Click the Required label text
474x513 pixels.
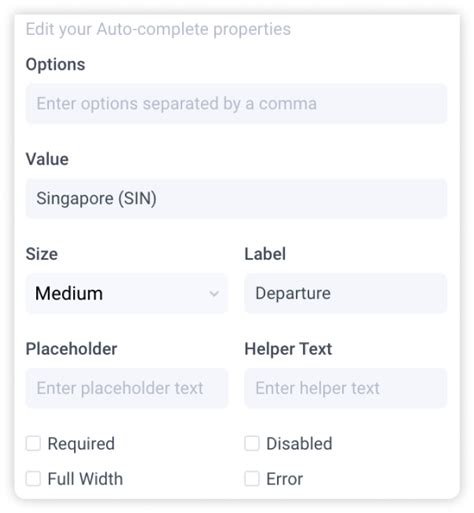point(81,444)
